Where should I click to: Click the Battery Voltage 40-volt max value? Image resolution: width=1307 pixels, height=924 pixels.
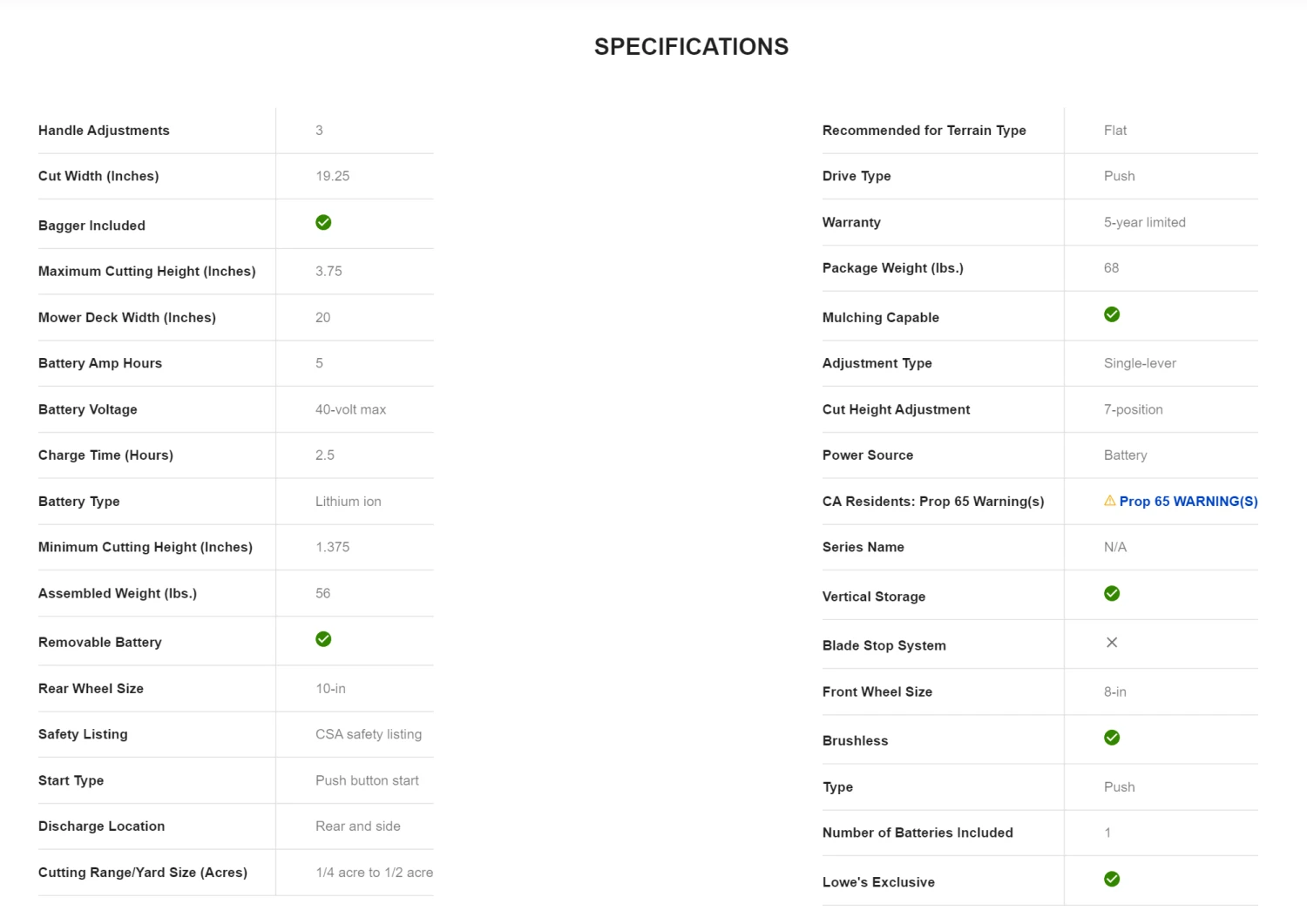click(350, 409)
